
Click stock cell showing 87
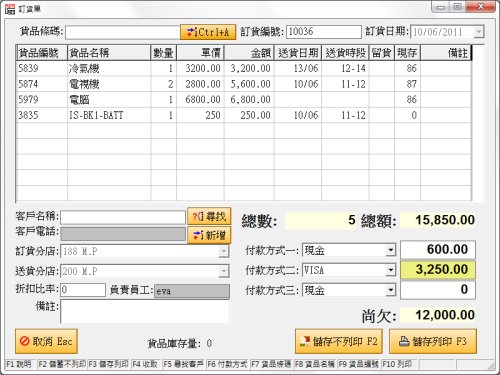[x=407, y=84]
